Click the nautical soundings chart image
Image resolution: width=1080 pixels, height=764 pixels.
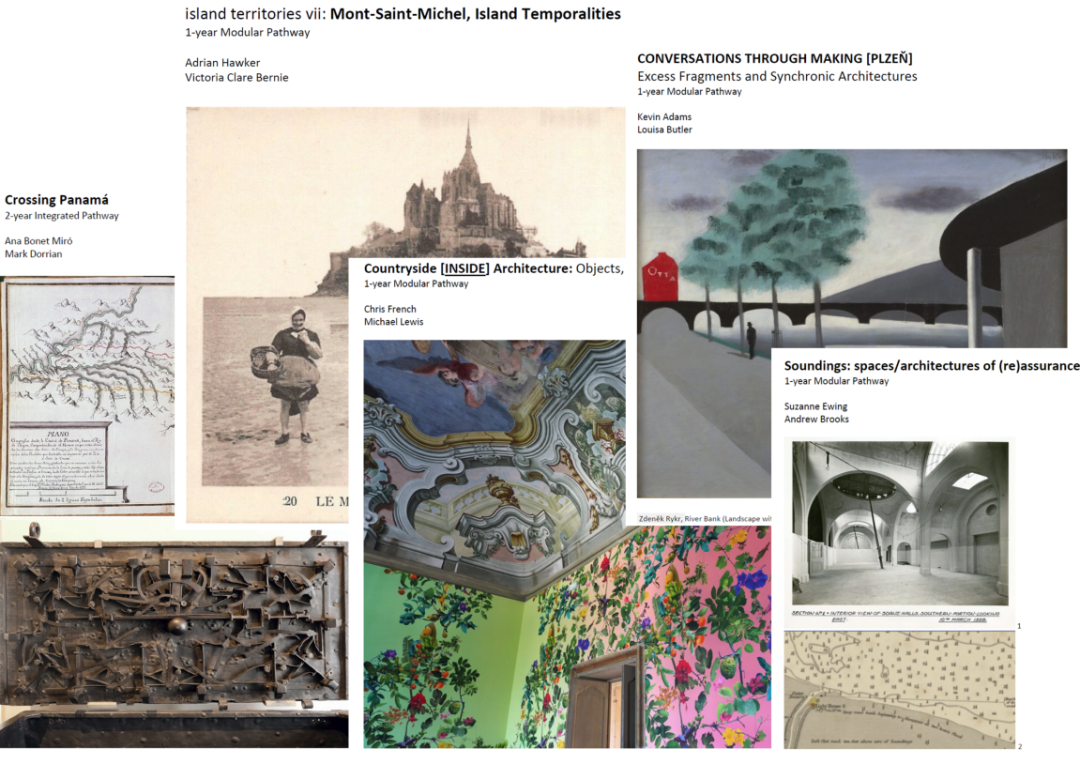pyautogui.click(x=899, y=690)
